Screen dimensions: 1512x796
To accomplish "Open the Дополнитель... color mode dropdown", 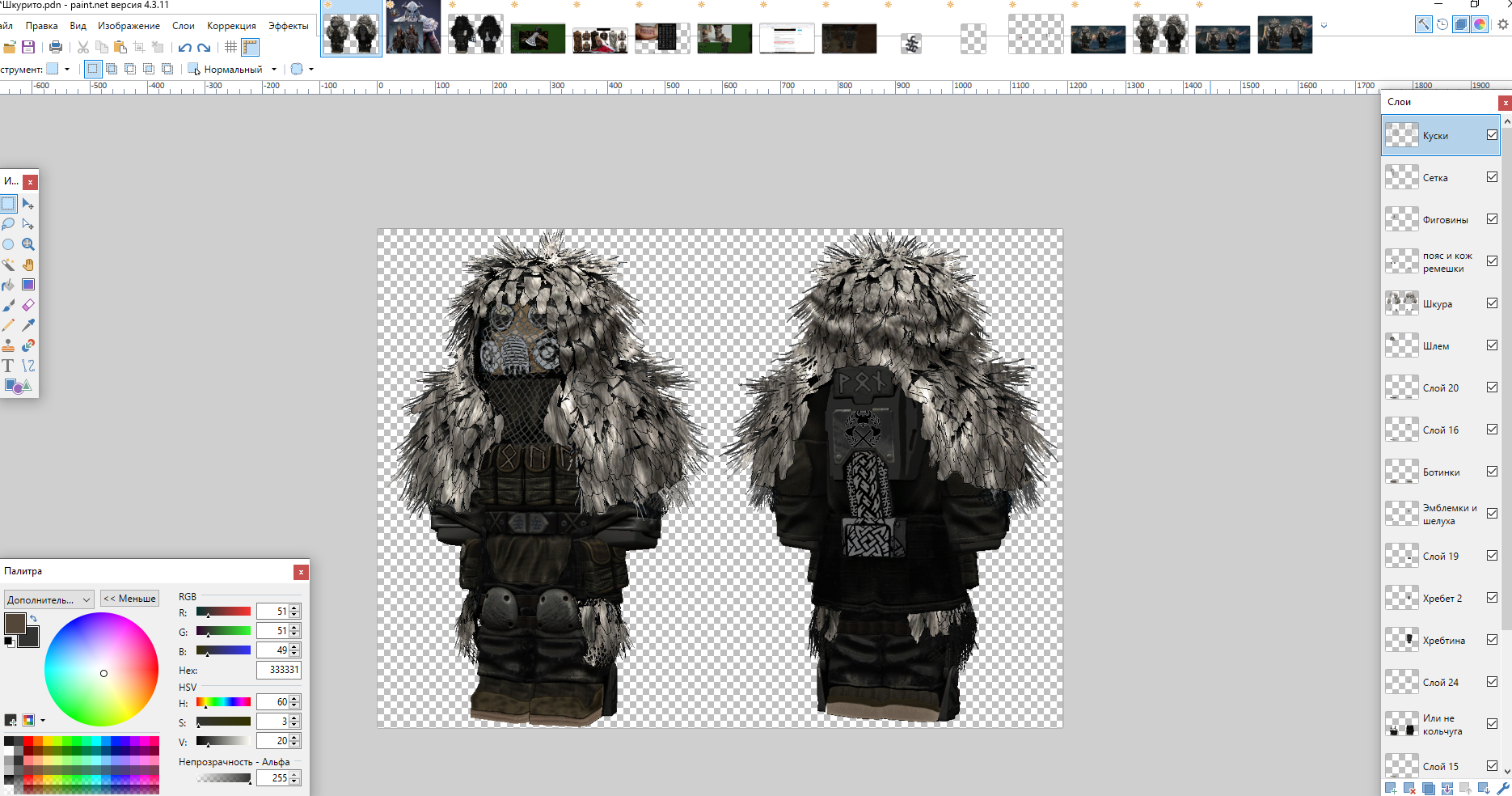I will pos(49,599).
